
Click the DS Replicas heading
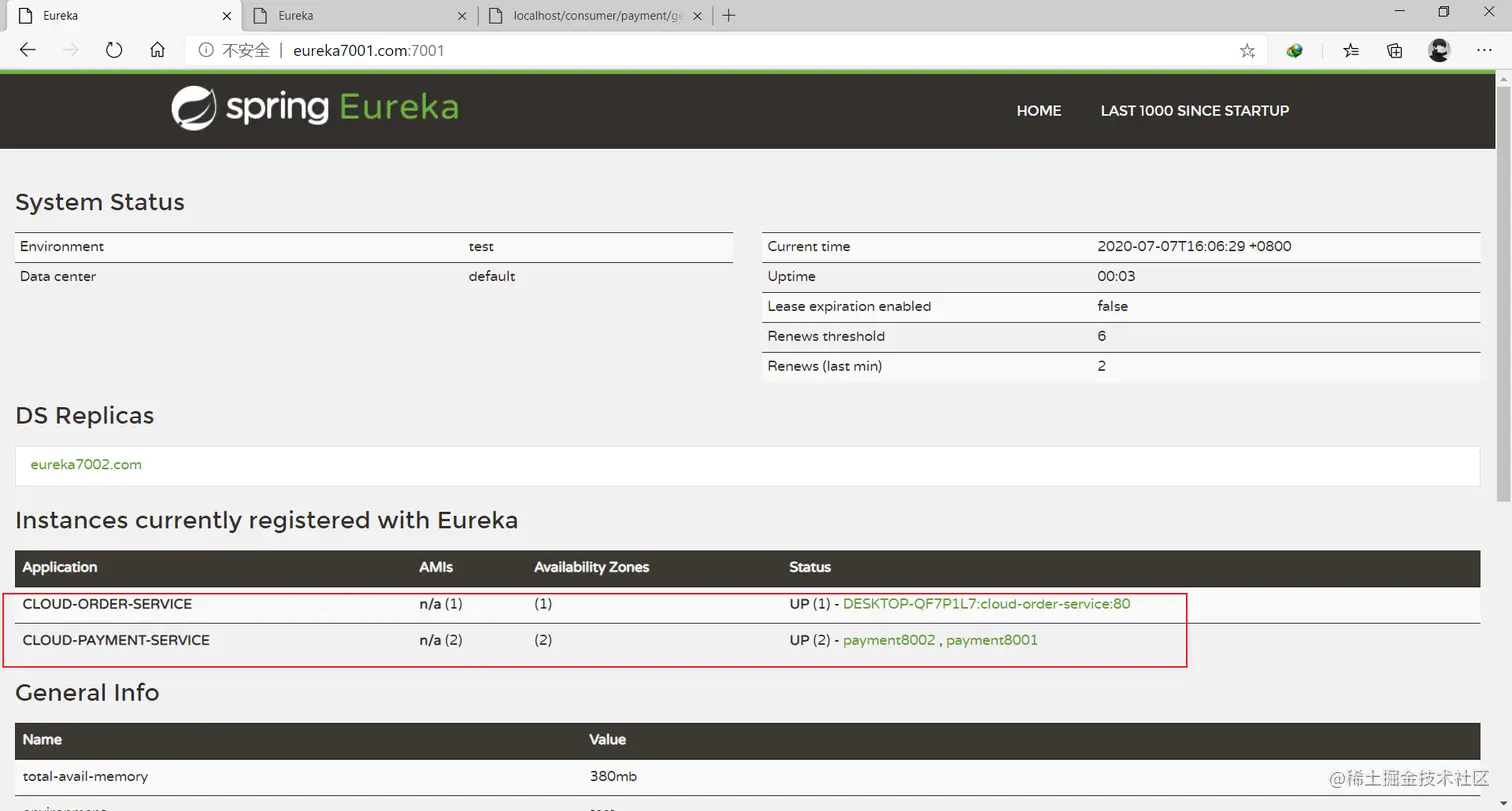pos(85,416)
